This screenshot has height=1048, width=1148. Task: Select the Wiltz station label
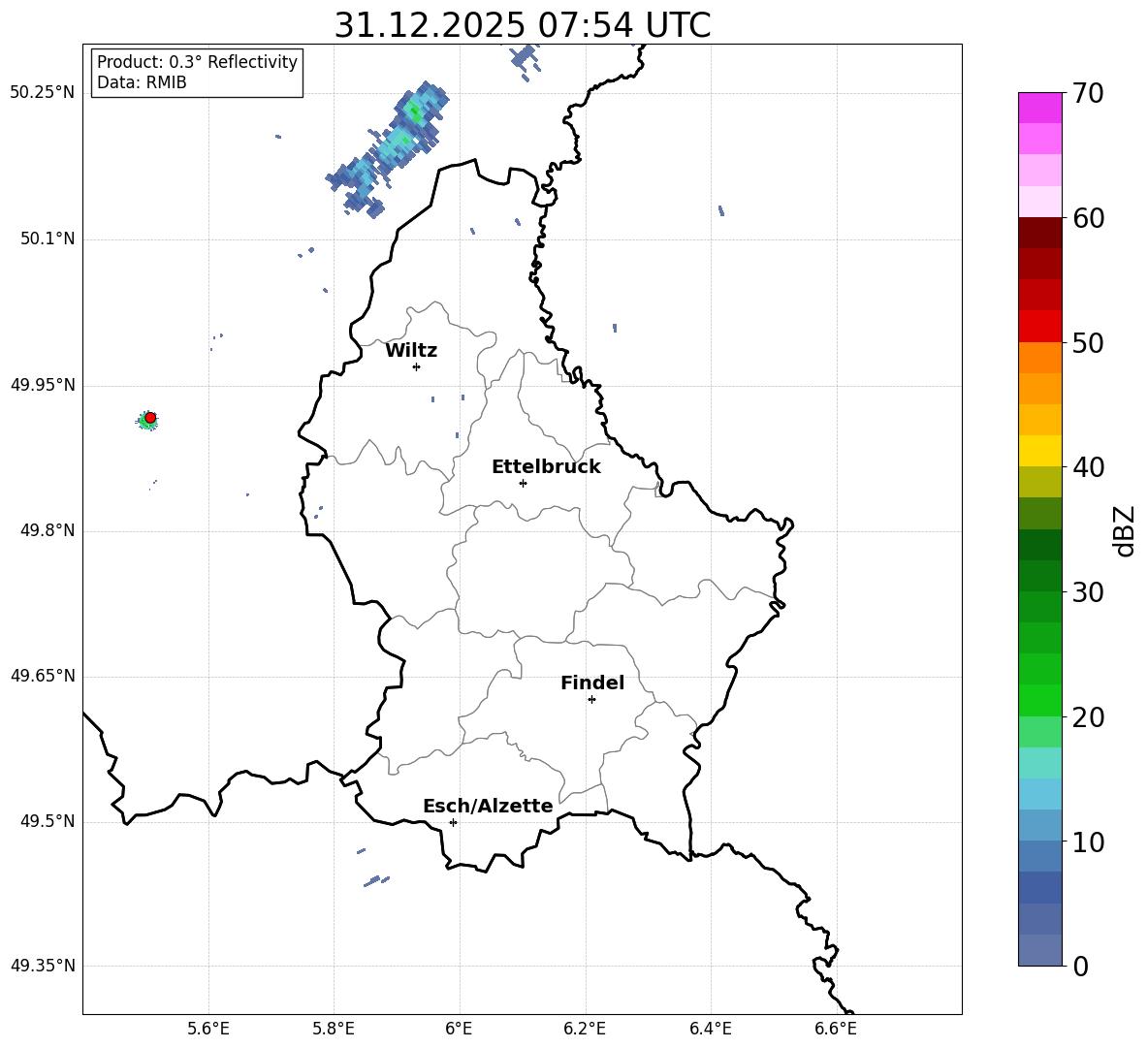(411, 351)
